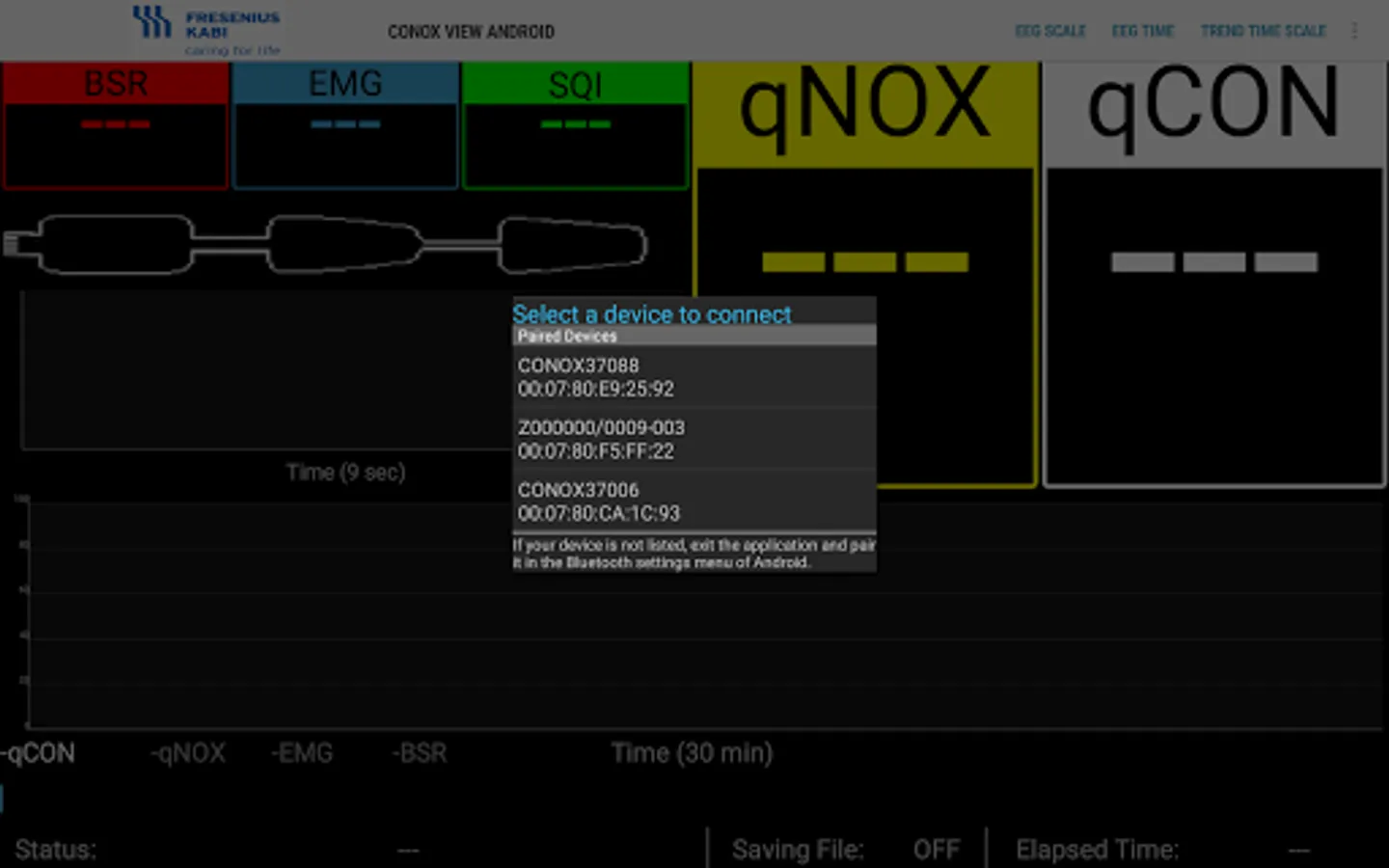Tap the qCON index display
Screen dimensions: 1389x868
click(1214, 275)
